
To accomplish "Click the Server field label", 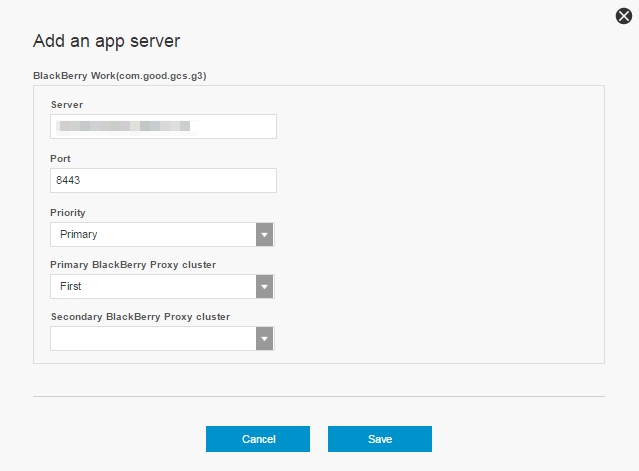I will (x=66, y=105).
